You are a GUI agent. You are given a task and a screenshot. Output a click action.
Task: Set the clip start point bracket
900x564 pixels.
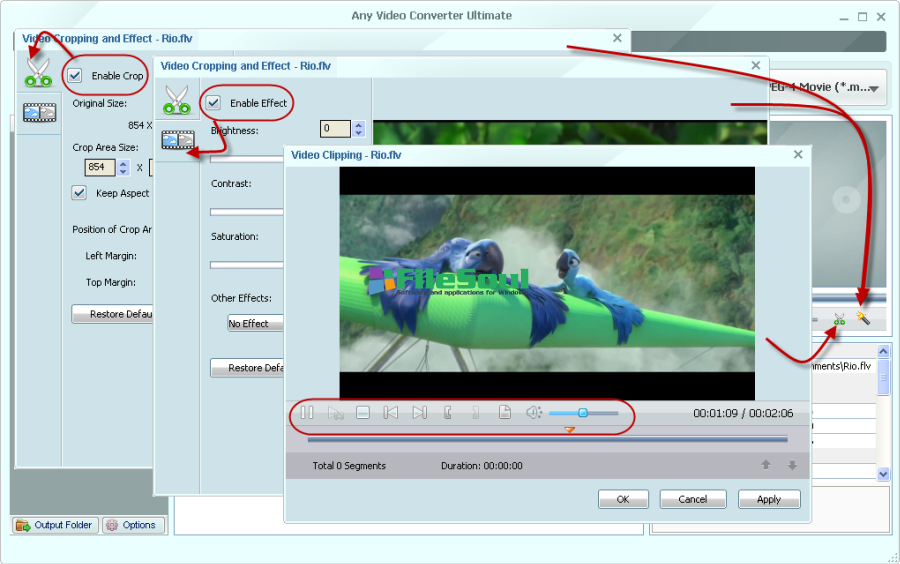coord(447,413)
